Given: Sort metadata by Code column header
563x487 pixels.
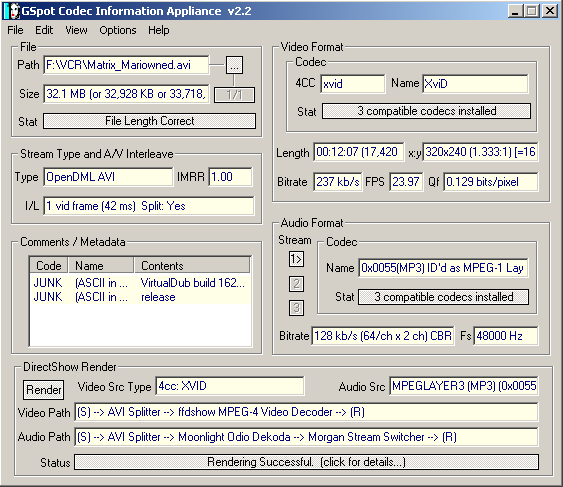Looking at the screenshot, I should tap(49, 266).
